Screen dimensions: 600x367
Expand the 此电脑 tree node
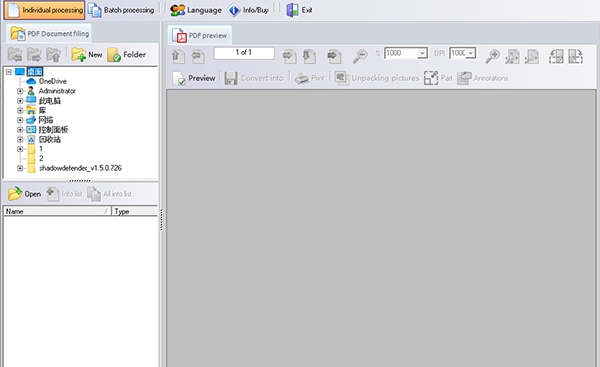(20, 101)
